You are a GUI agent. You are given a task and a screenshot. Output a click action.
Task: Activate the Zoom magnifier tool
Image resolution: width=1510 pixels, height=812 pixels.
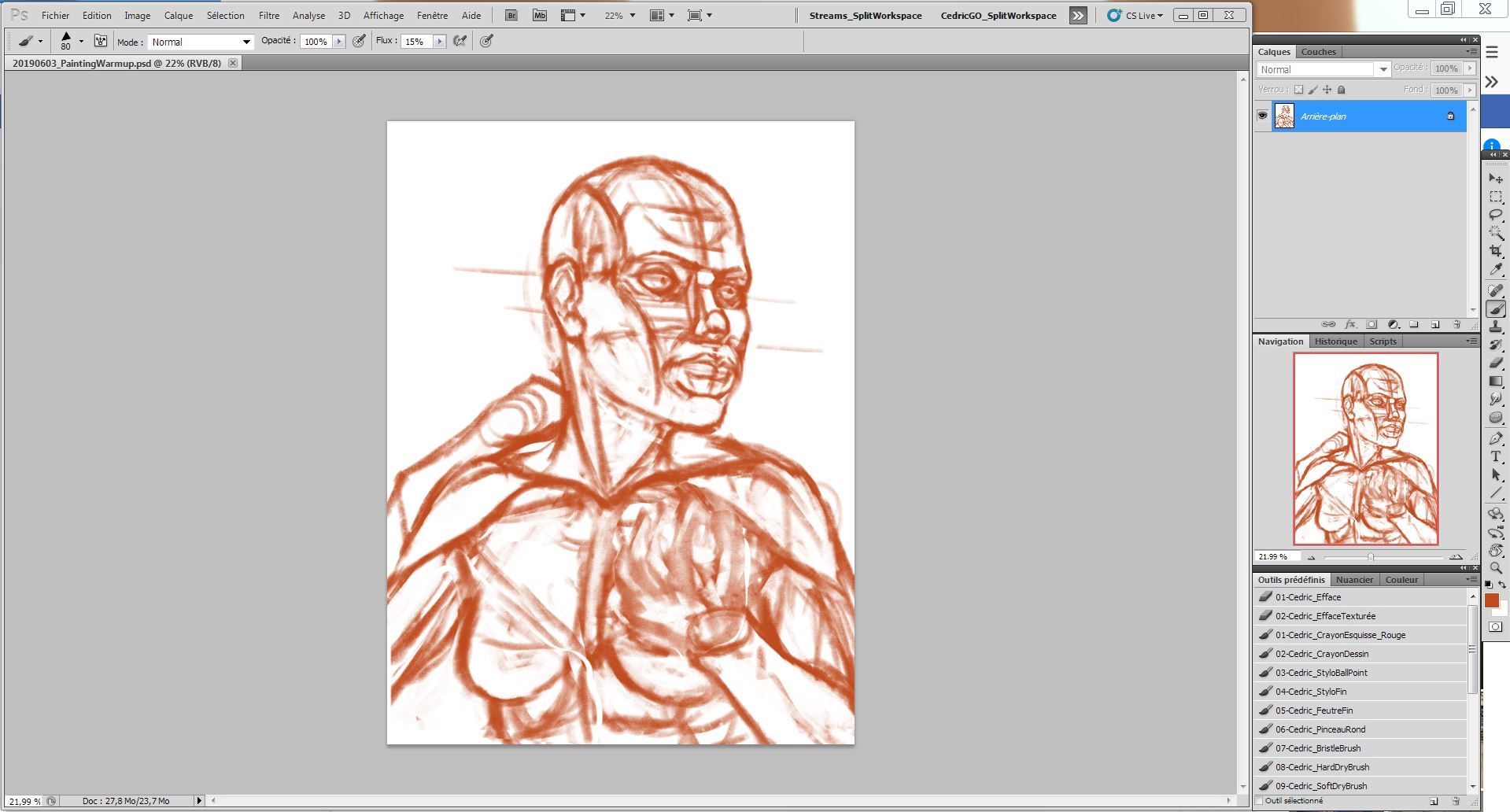tap(1496, 568)
